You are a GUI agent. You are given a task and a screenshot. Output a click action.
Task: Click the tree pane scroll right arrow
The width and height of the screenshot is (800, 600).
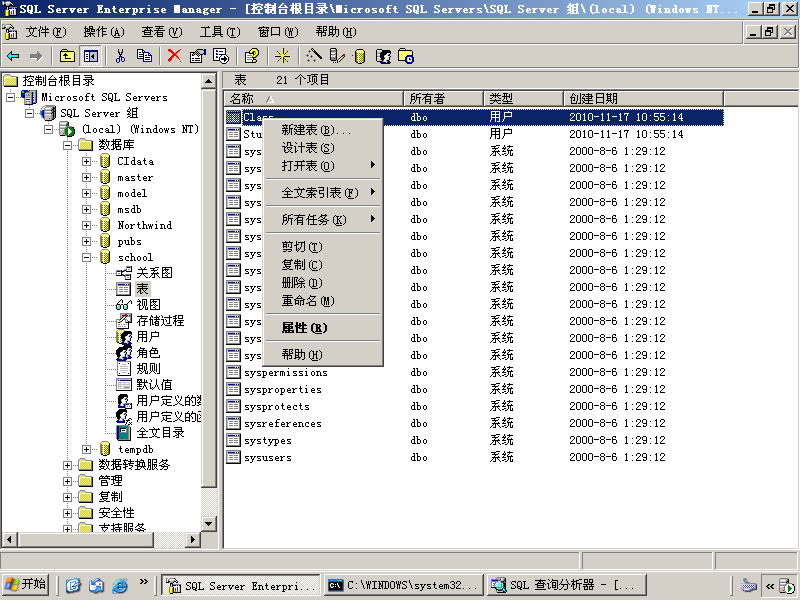pos(192,539)
